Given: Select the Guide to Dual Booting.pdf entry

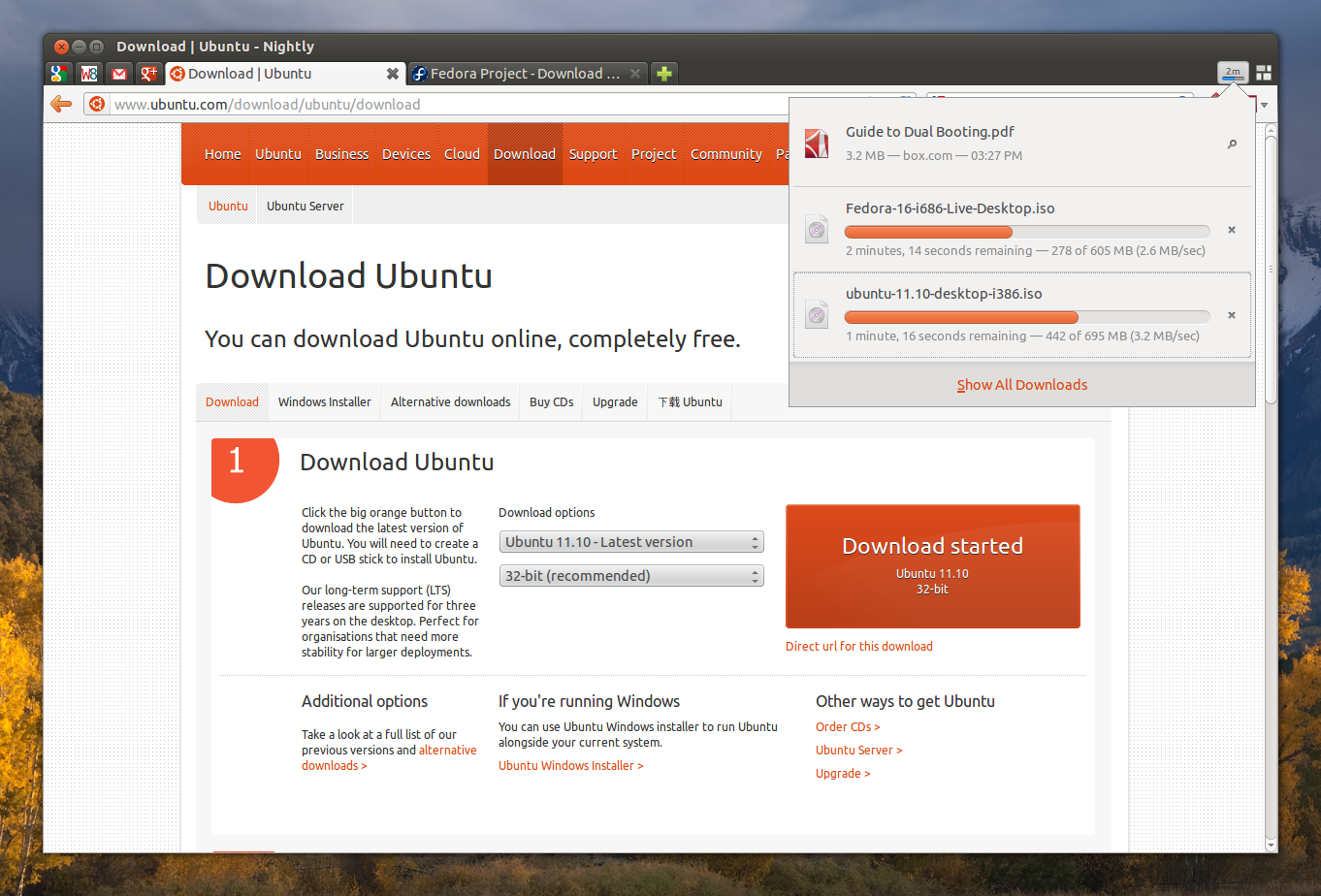Looking at the screenshot, I should (x=1021, y=144).
